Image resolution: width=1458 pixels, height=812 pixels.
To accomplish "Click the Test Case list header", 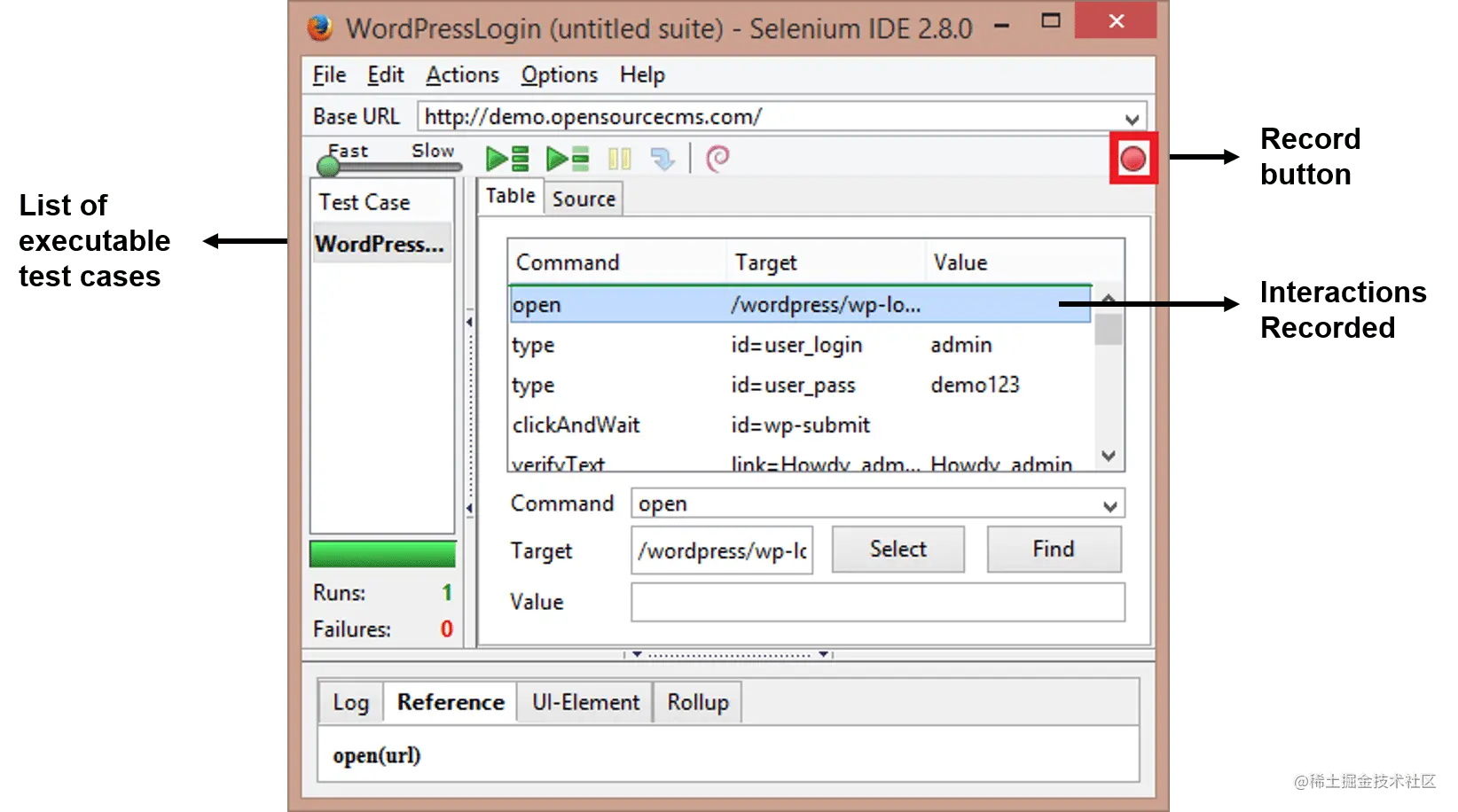I will pos(381,202).
